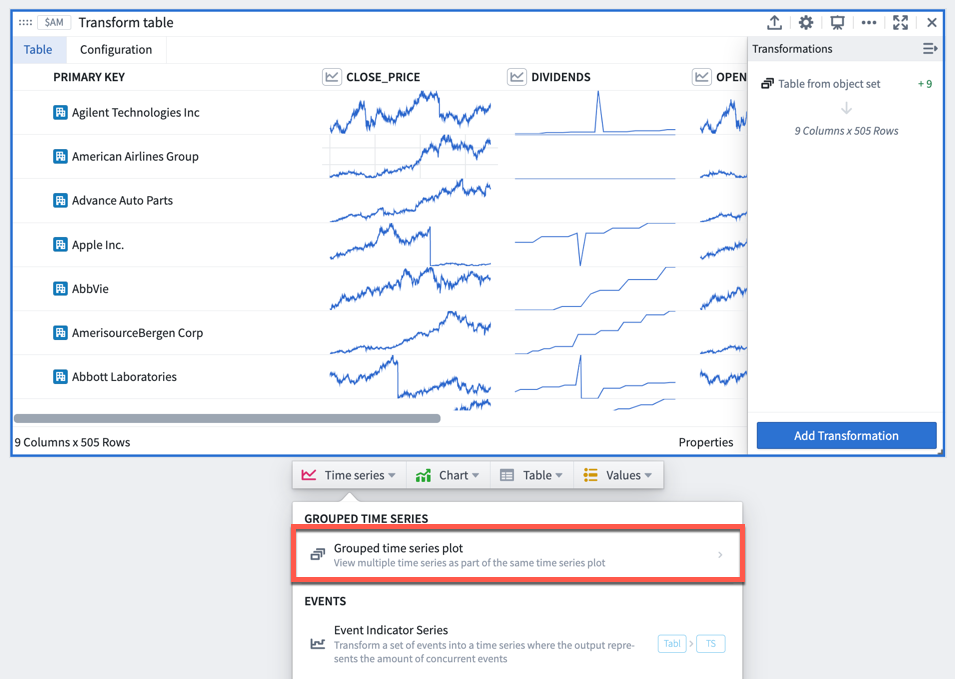Click Advance Auto Parts row name

coord(122,200)
